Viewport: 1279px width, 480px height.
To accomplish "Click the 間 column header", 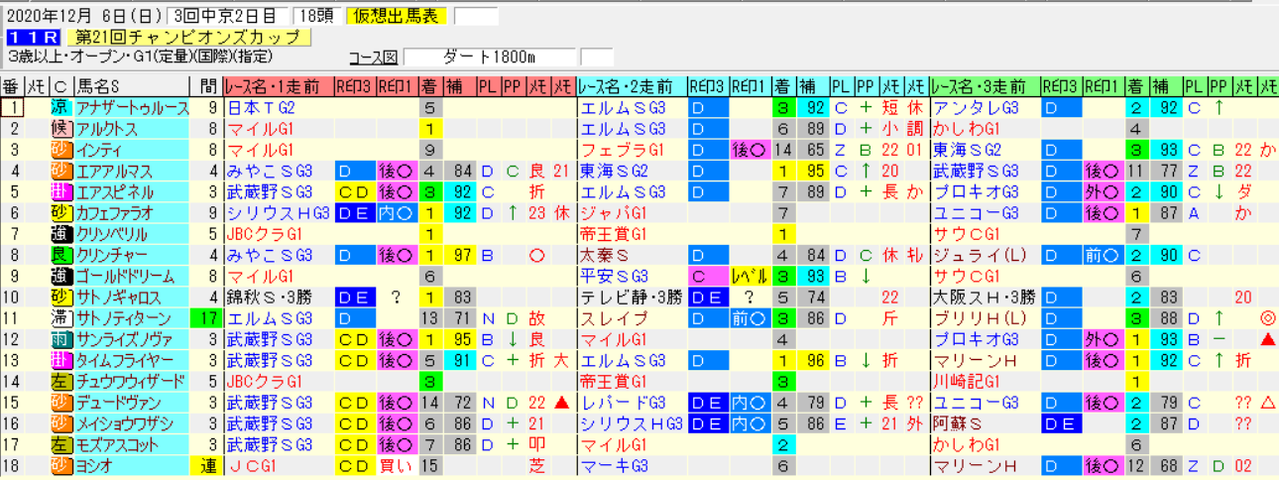I will tap(208, 86).
